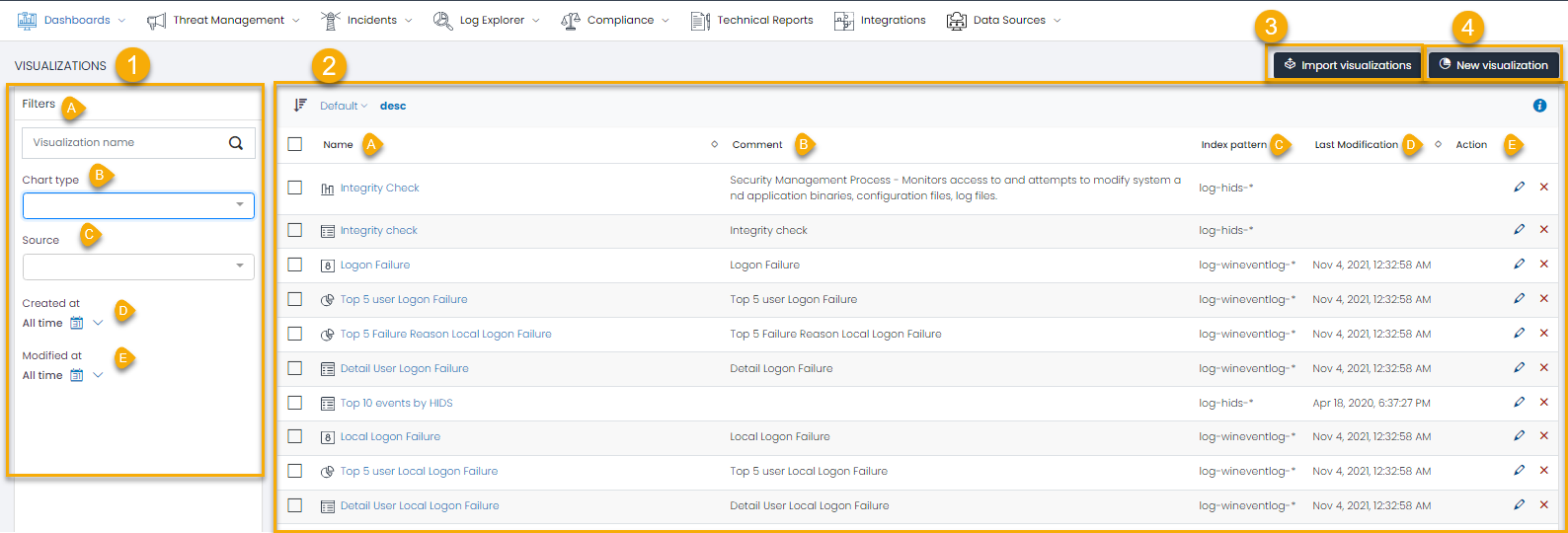Select the checkbox next to Detail User Logon Failure
Screen dimensions: 1568x533
295,368
